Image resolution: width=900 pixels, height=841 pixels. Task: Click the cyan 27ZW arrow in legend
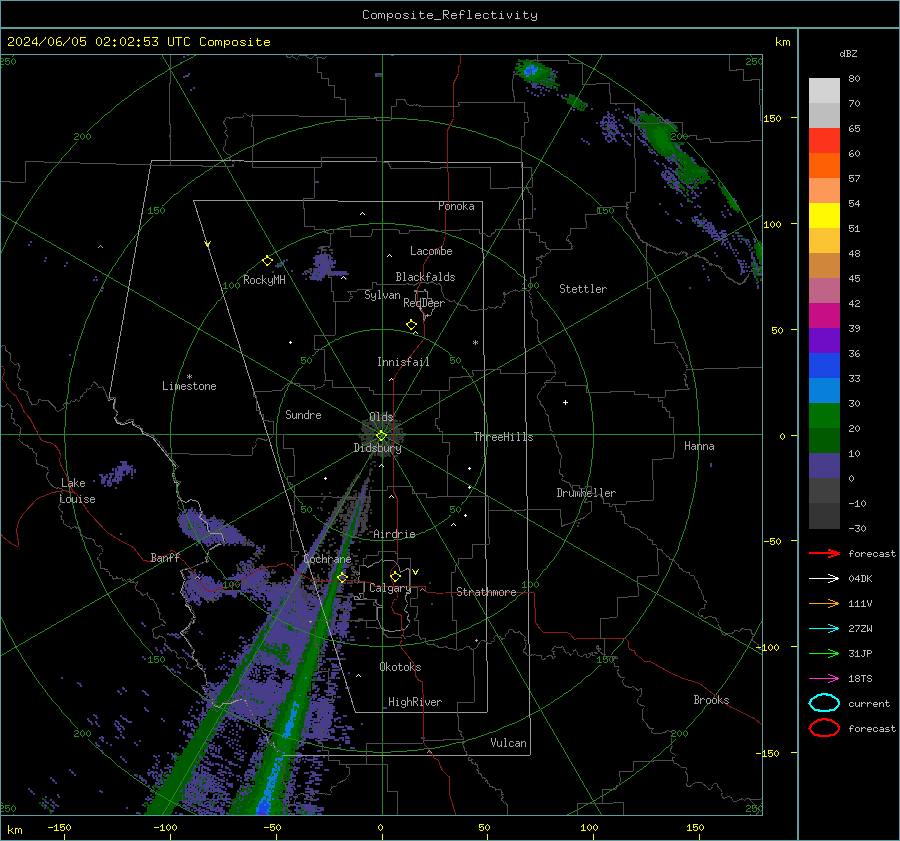click(824, 629)
